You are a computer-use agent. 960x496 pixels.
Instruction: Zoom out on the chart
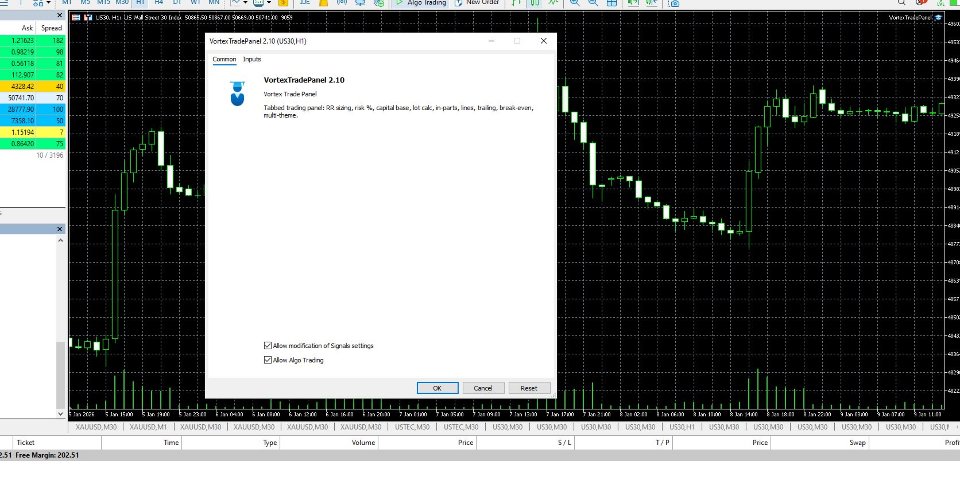(x=593, y=2)
